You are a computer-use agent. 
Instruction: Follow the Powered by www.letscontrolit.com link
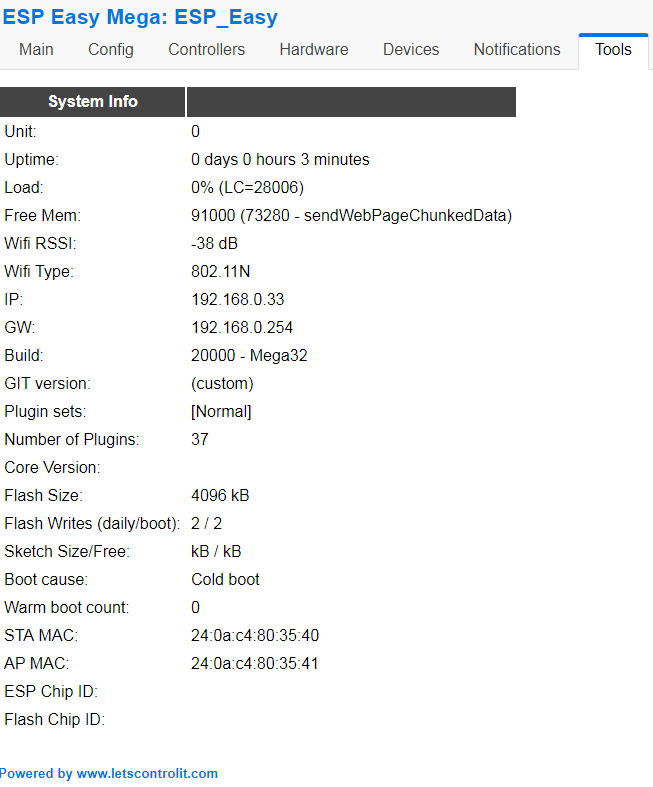pyautogui.click(x=108, y=773)
